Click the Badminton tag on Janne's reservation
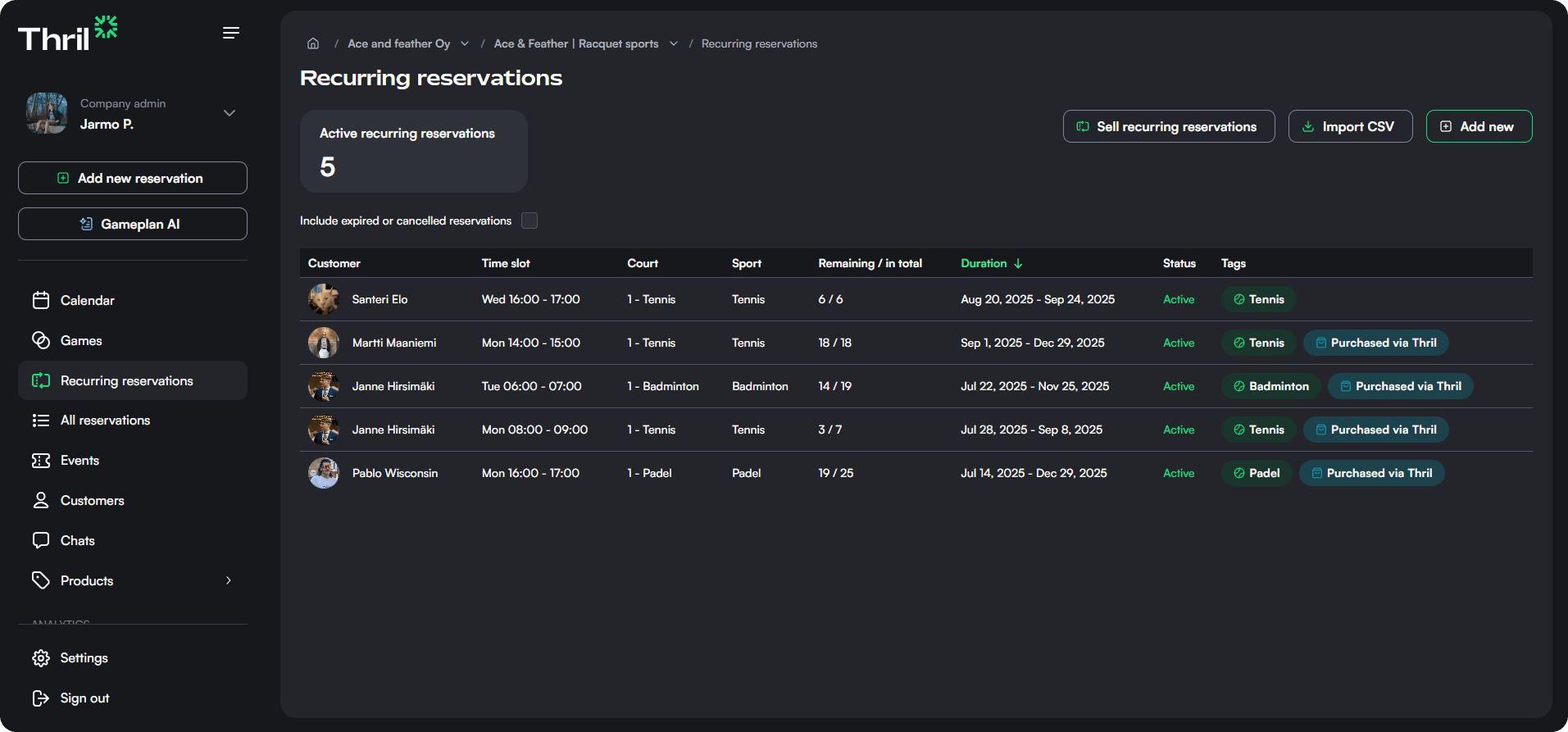The height and width of the screenshot is (732, 1568). coord(1270,386)
